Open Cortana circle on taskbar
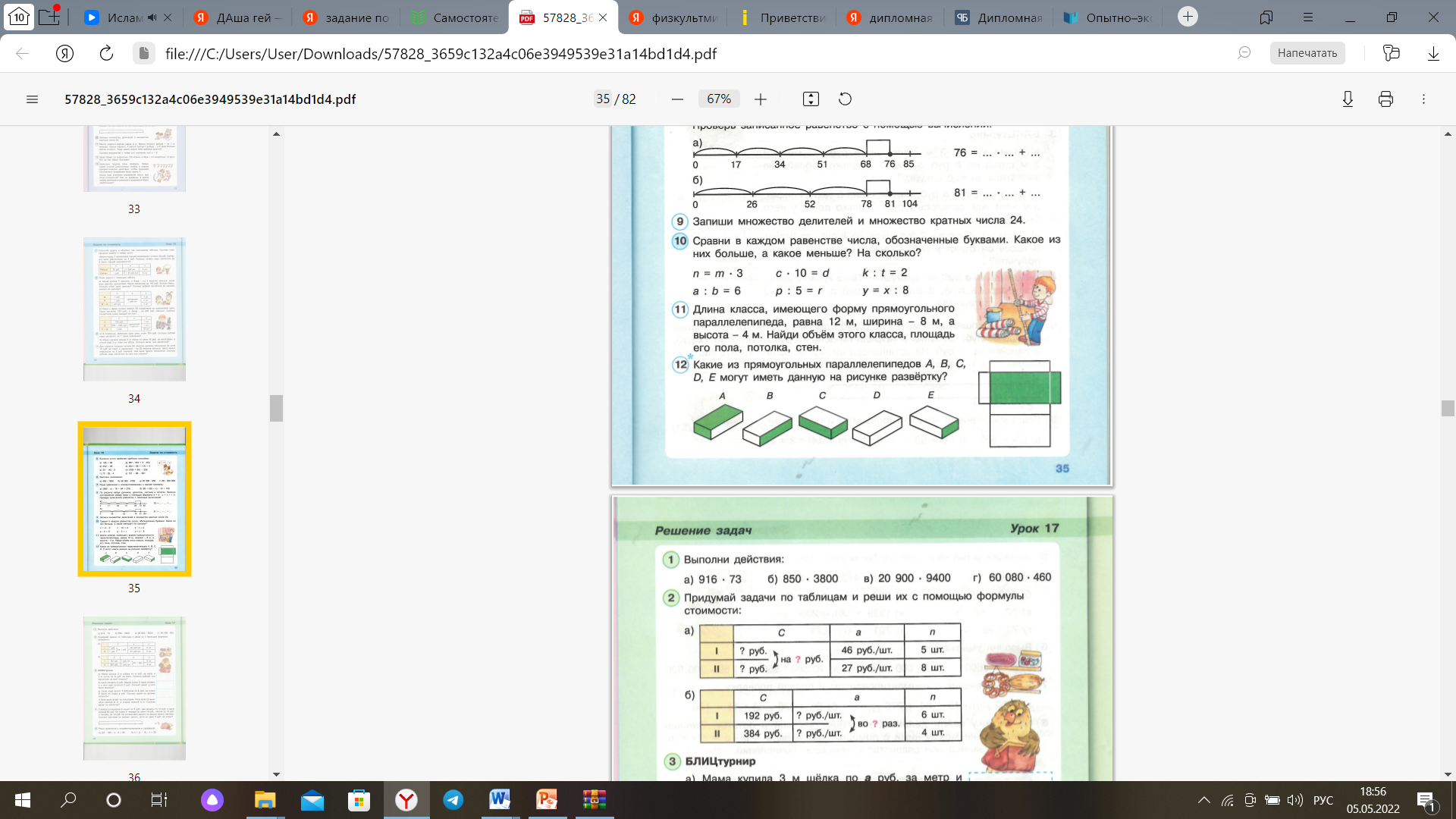The width and height of the screenshot is (1456, 819). [x=114, y=800]
